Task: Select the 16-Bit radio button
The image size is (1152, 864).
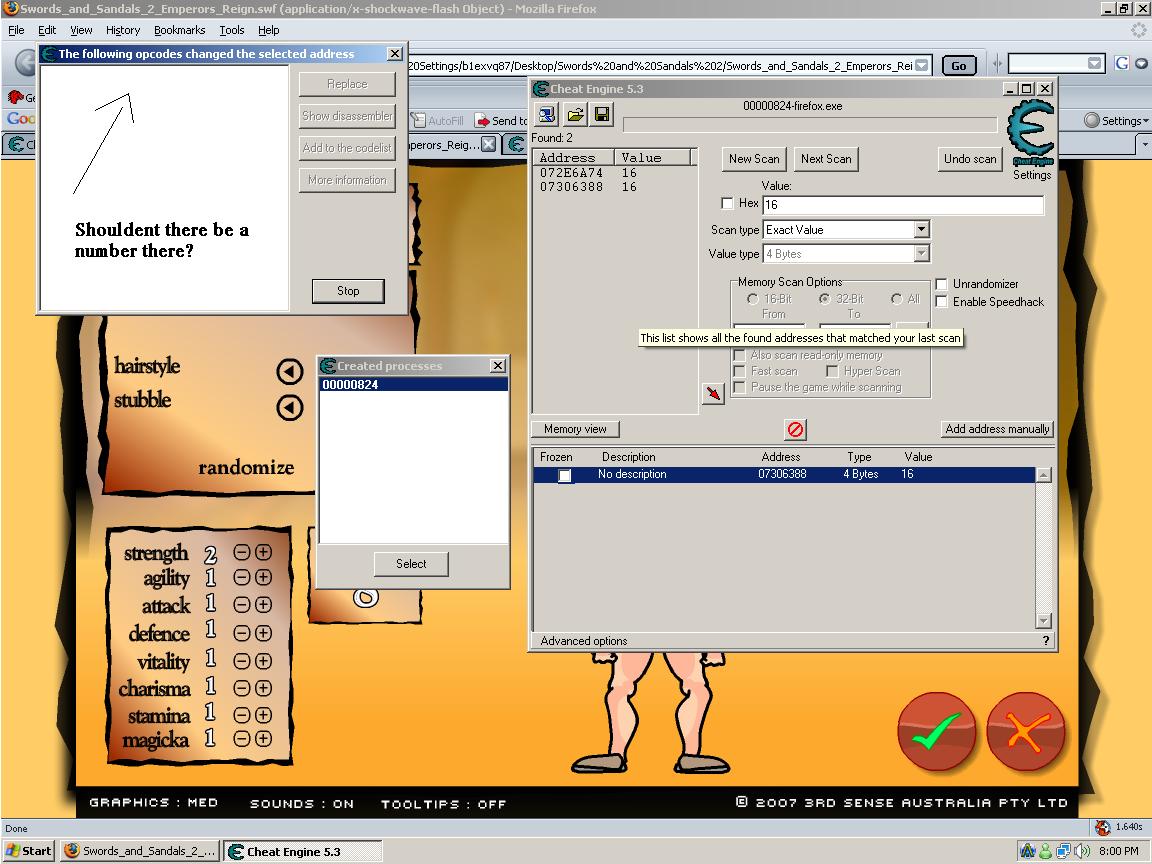Action: [752, 299]
